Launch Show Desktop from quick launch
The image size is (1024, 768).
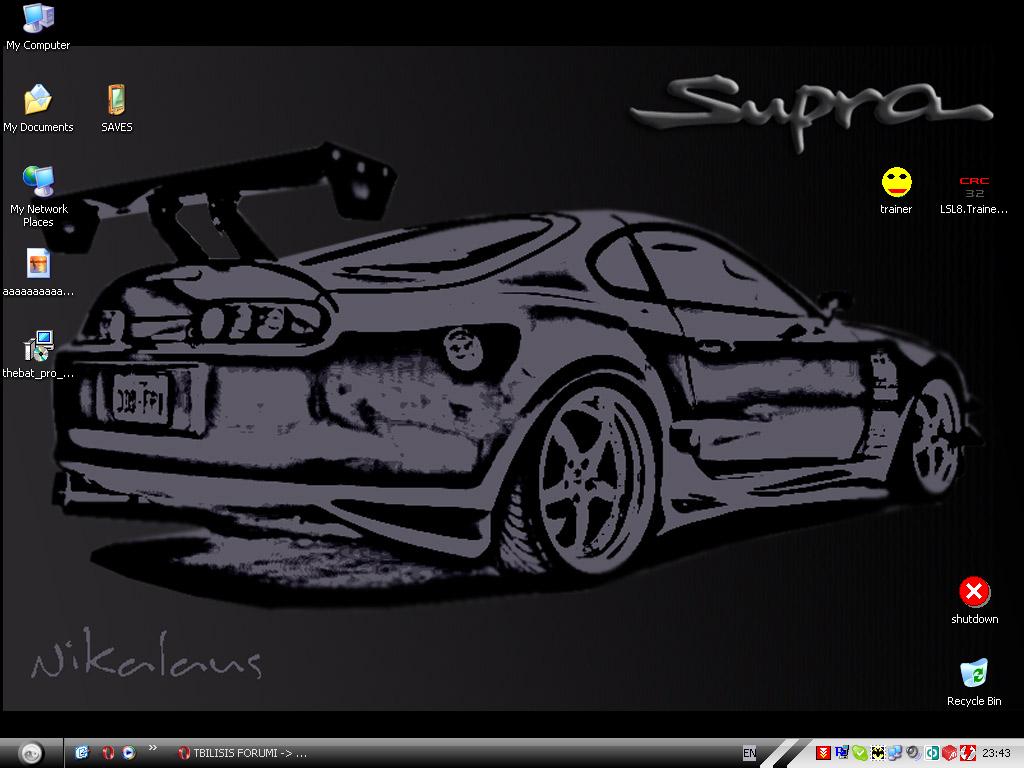(82, 752)
